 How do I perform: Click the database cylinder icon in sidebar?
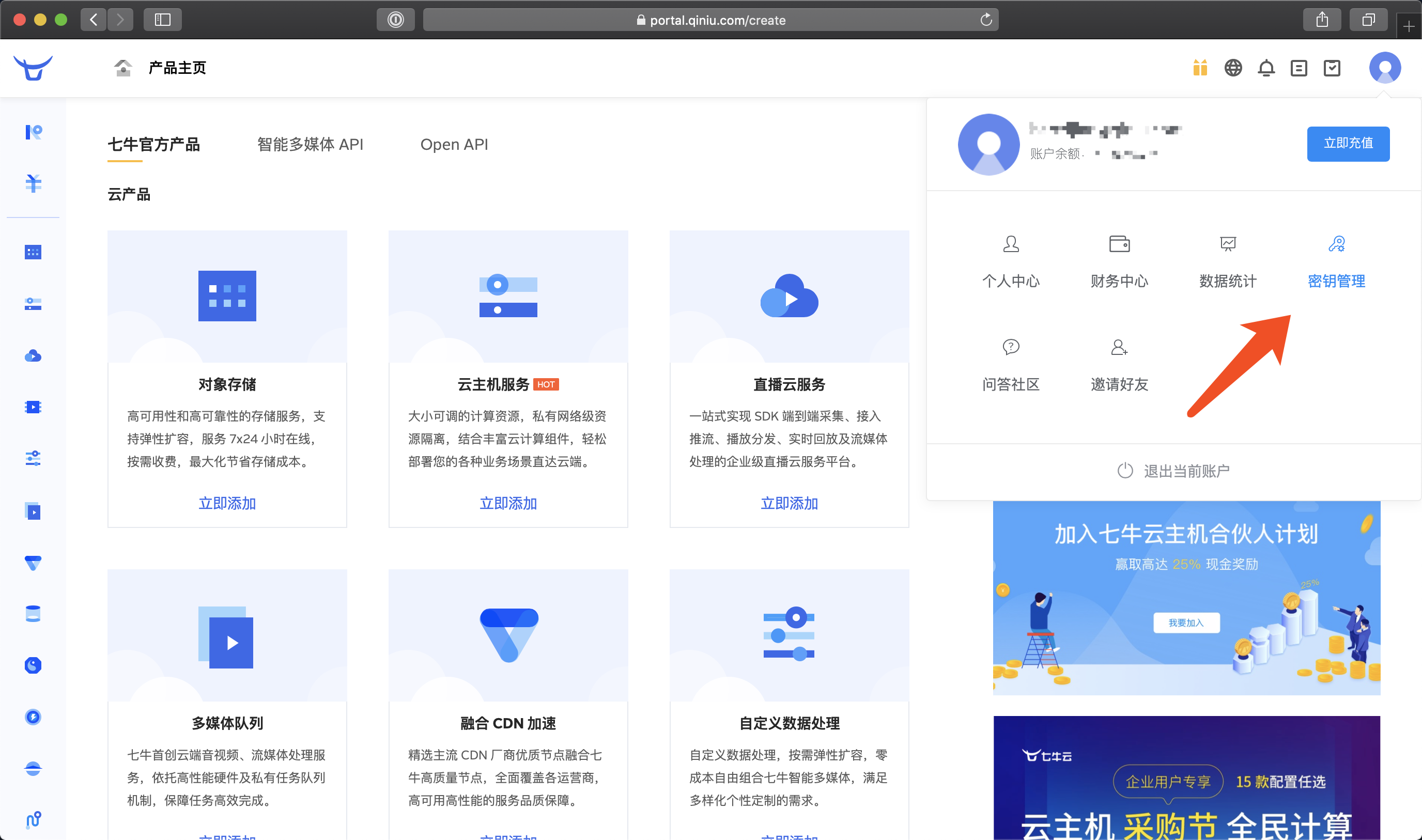pyautogui.click(x=33, y=614)
